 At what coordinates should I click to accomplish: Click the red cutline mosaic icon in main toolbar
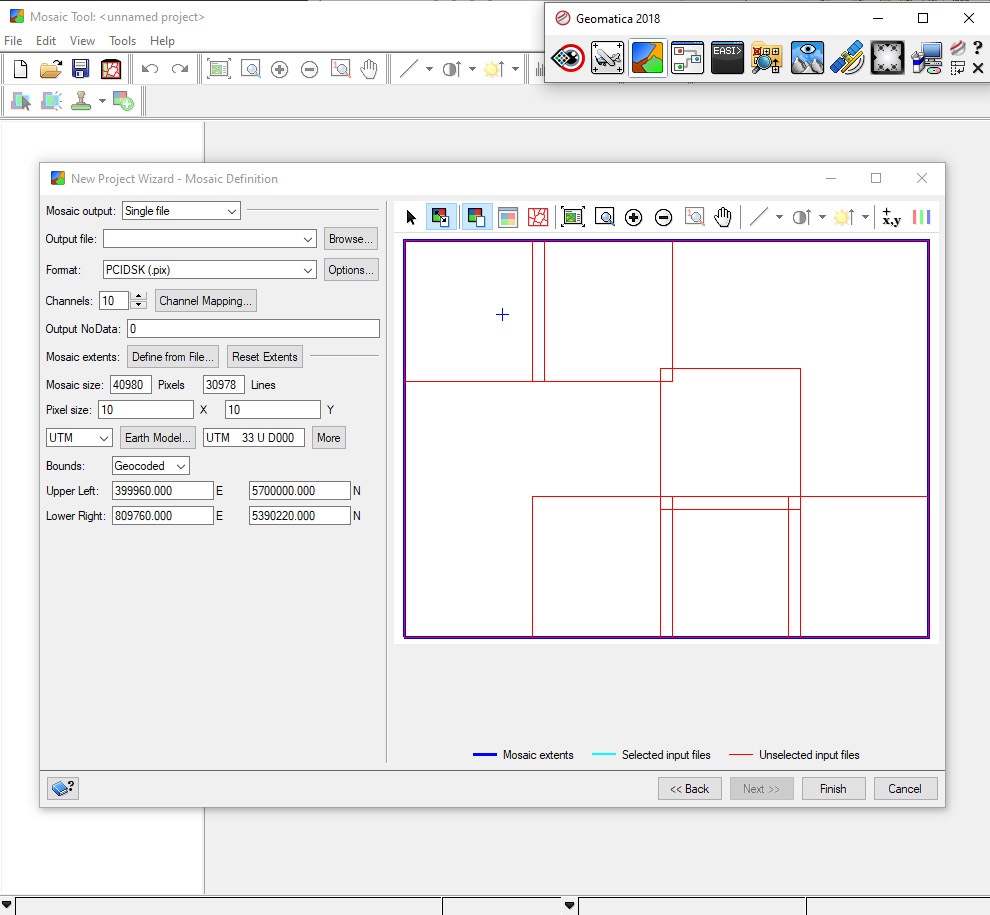(x=110, y=69)
